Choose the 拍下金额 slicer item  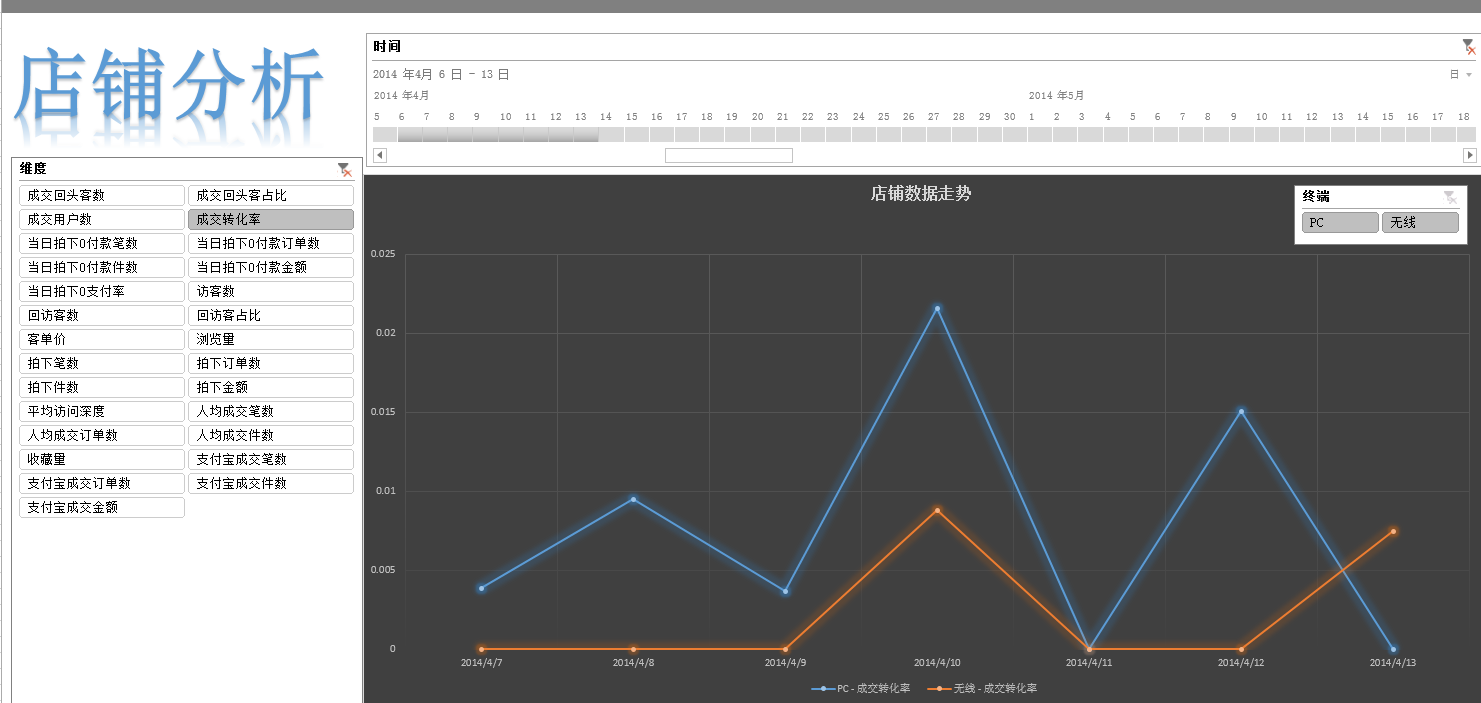pyautogui.click(x=271, y=388)
